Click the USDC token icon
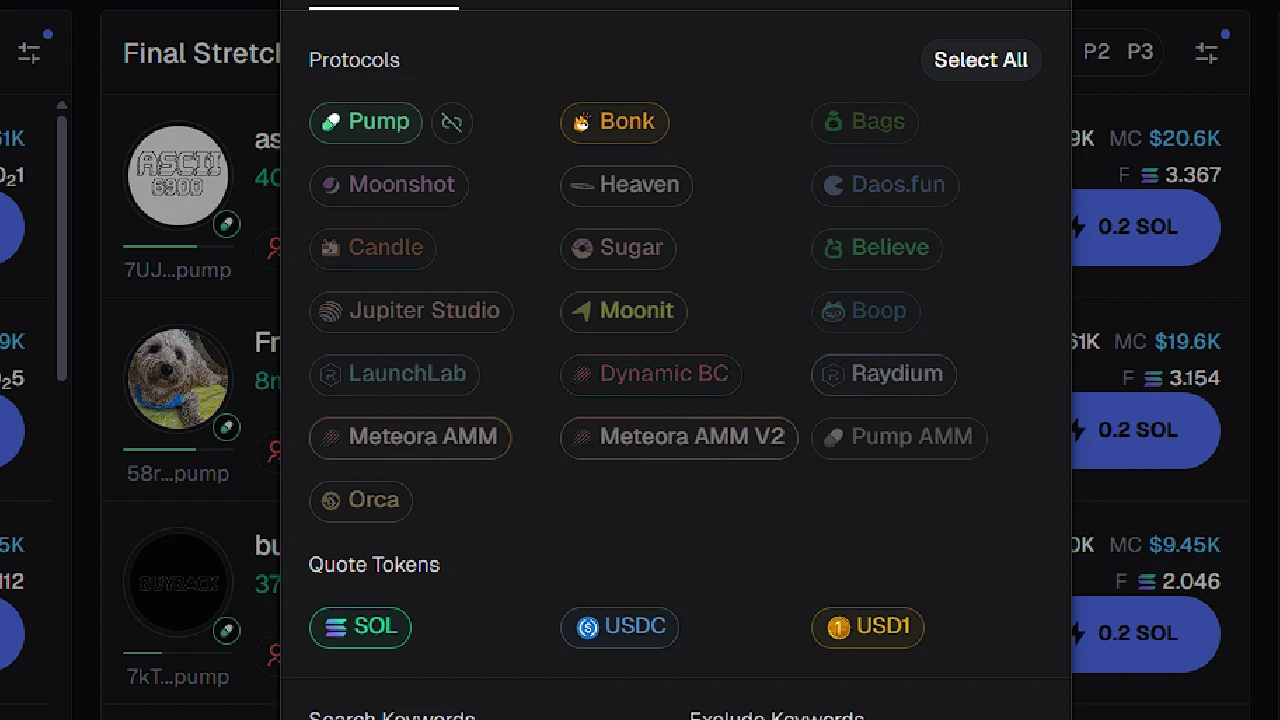 coord(588,627)
